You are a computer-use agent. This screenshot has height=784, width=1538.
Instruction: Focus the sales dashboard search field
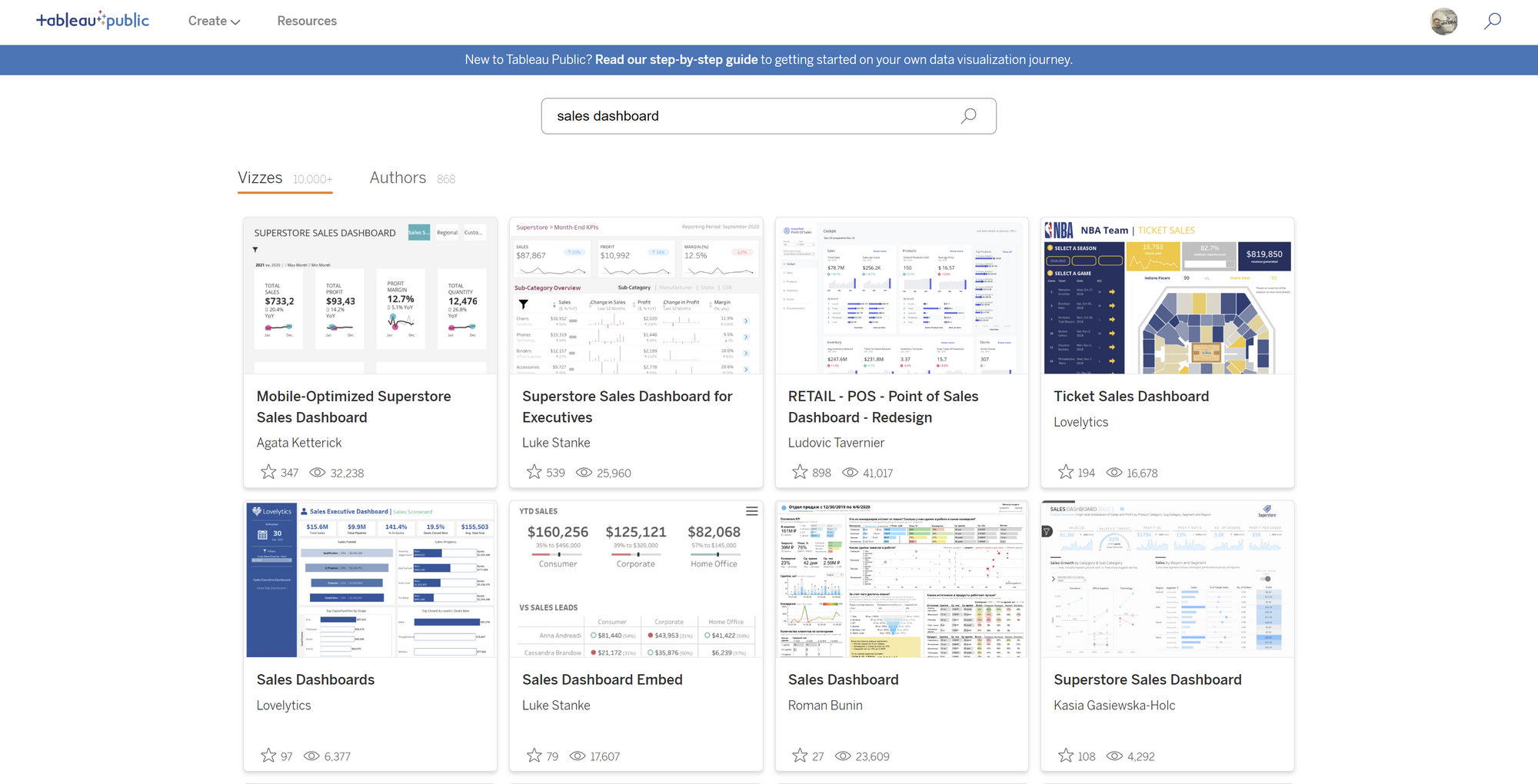coord(768,116)
